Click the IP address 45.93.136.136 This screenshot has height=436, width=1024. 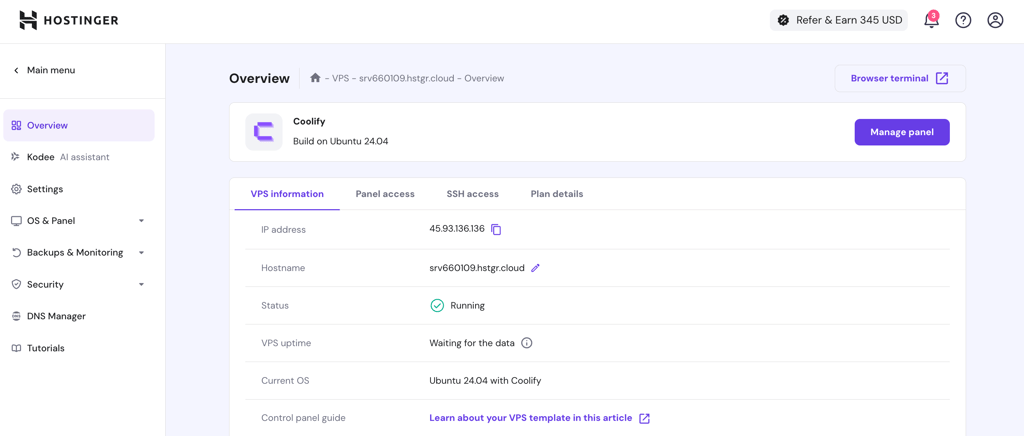(457, 229)
